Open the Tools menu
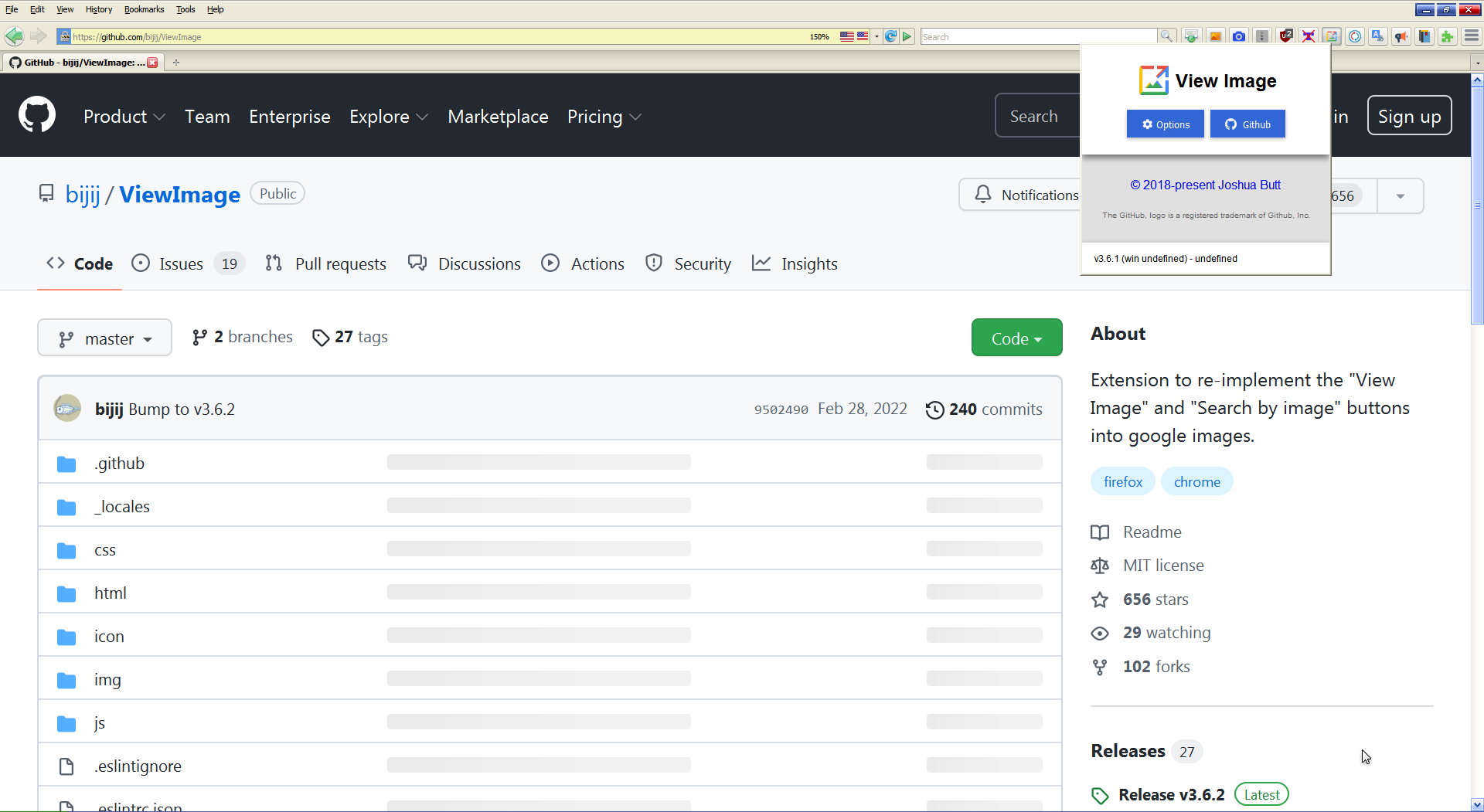Image resolution: width=1484 pixels, height=812 pixels. pyautogui.click(x=185, y=9)
